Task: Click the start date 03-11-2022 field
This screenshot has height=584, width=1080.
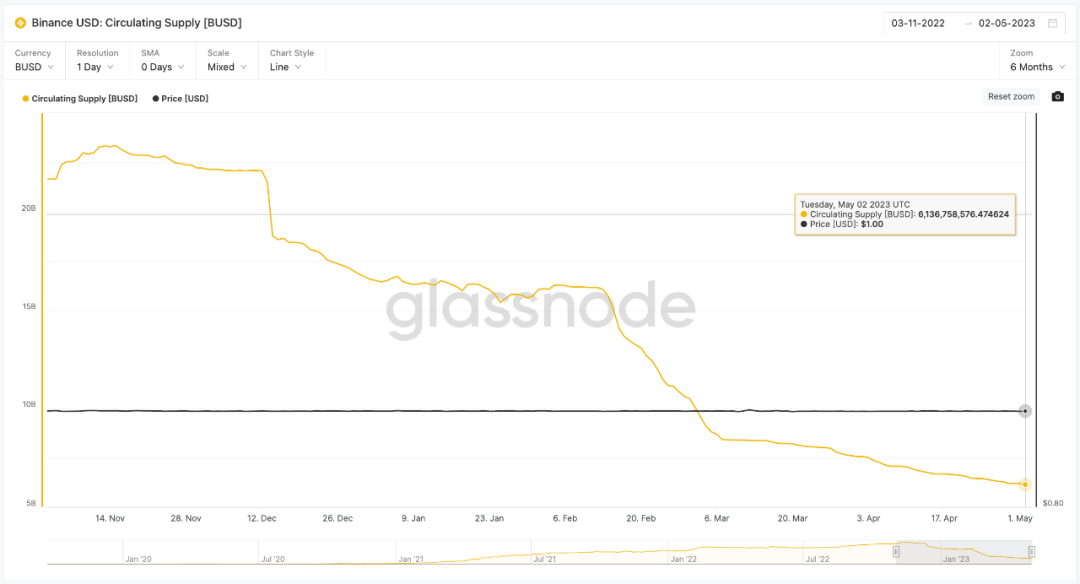Action: click(x=919, y=23)
